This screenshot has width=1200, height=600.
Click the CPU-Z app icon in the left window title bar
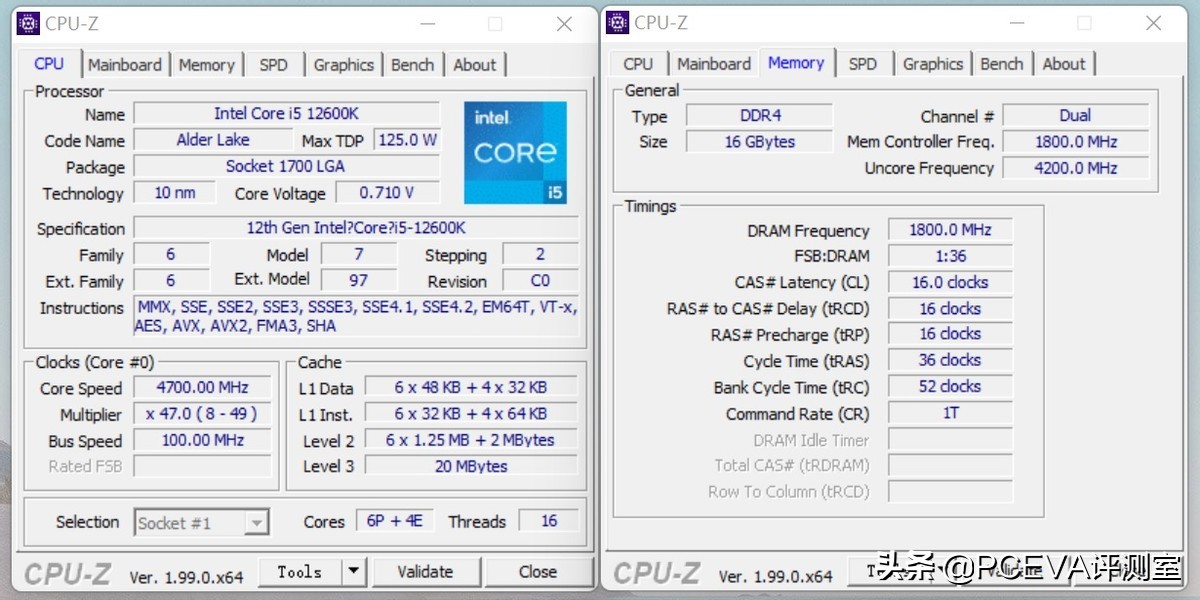(28, 22)
